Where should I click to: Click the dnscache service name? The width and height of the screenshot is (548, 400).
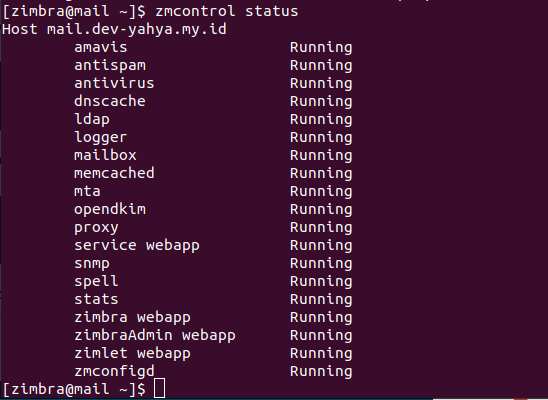point(110,101)
